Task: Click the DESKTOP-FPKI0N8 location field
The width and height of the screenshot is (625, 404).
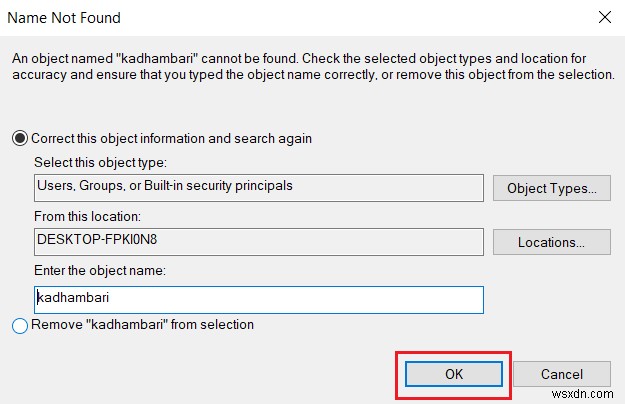Action: point(258,242)
